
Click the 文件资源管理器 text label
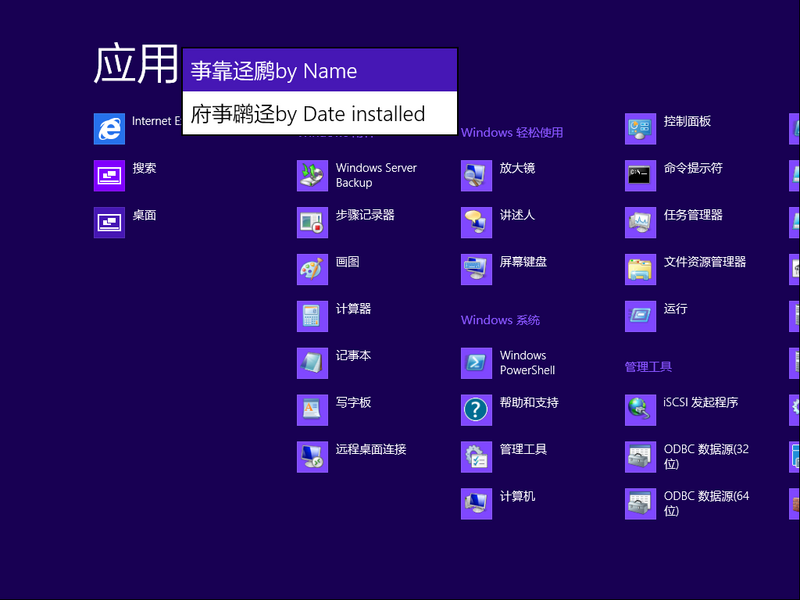pos(705,262)
